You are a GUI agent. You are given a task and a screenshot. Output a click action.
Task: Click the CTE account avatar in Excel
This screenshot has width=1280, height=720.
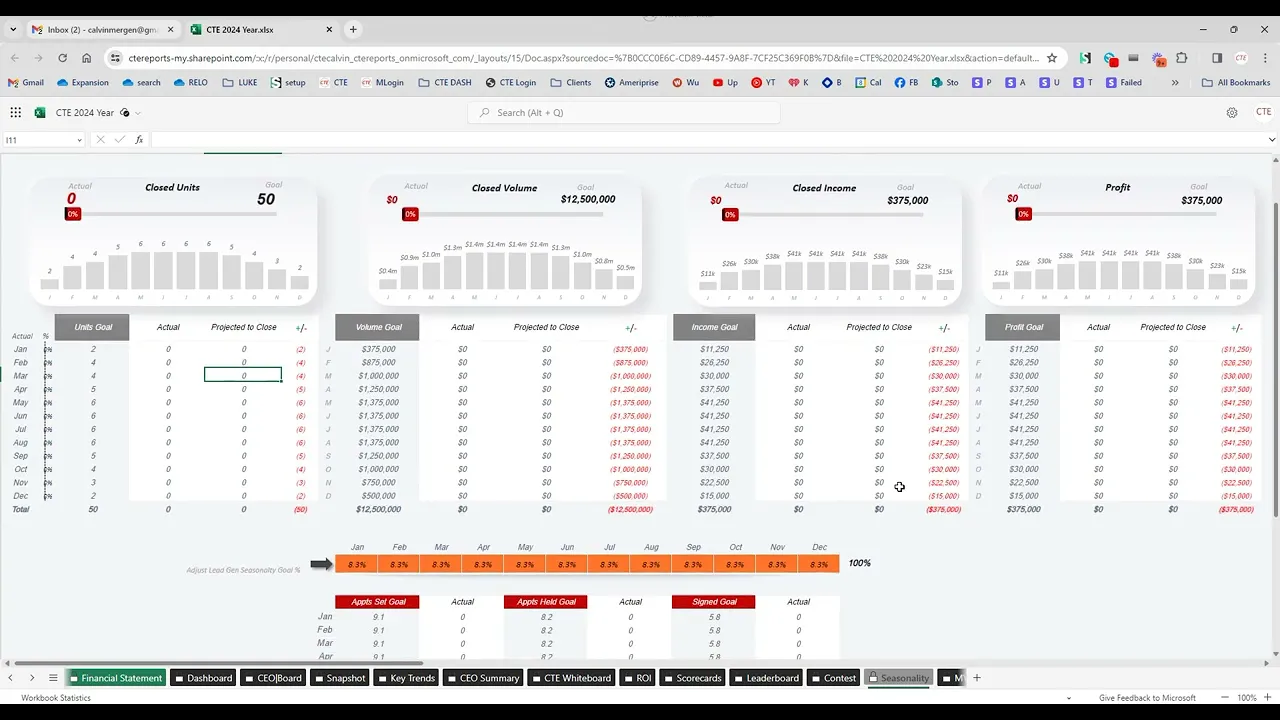[1263, 112]
